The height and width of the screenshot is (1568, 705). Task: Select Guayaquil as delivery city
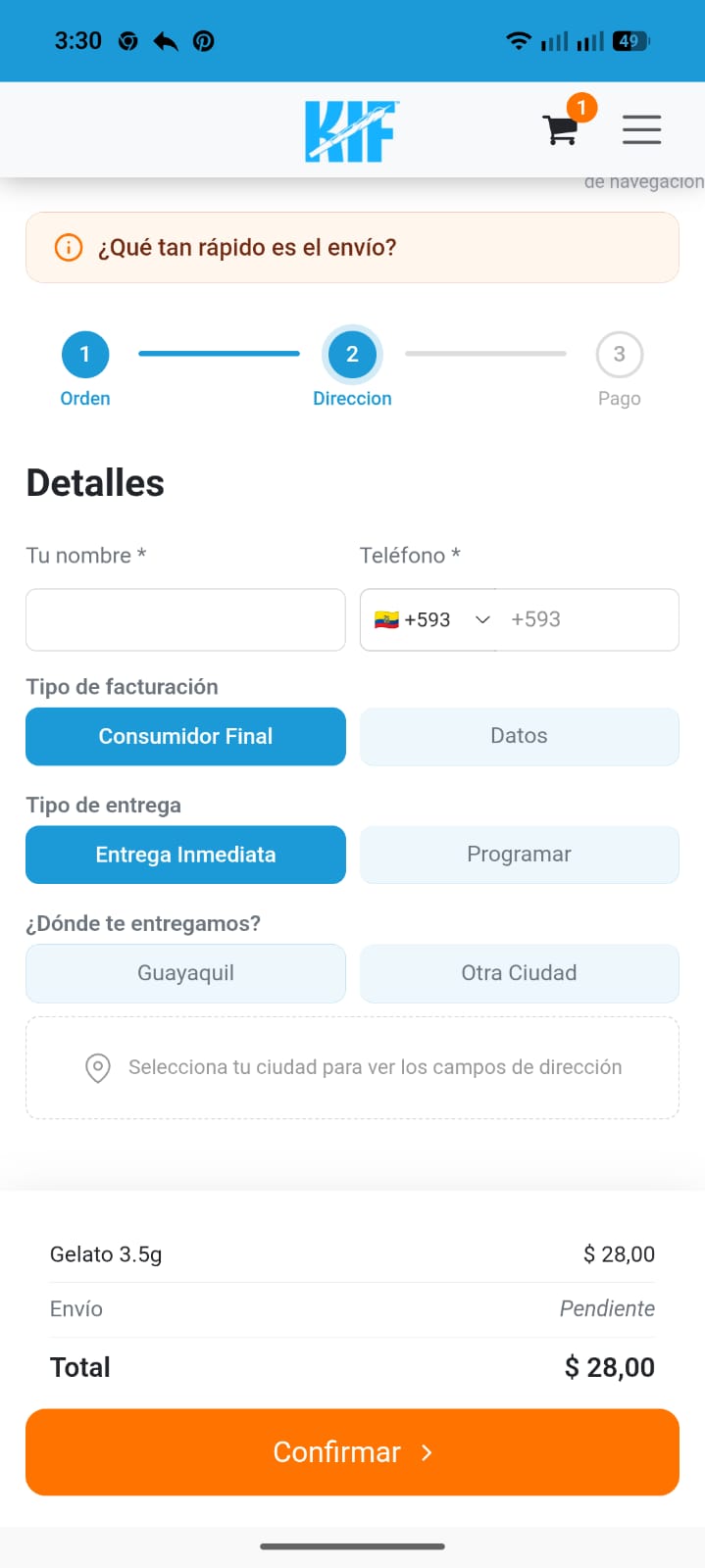[x=185, y=973]
